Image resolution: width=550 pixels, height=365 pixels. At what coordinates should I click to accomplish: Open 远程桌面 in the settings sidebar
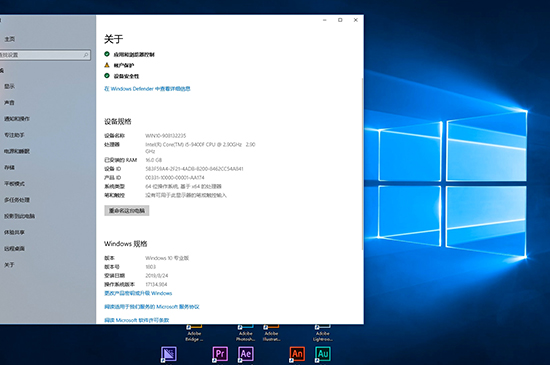click(x=14, y=248)
